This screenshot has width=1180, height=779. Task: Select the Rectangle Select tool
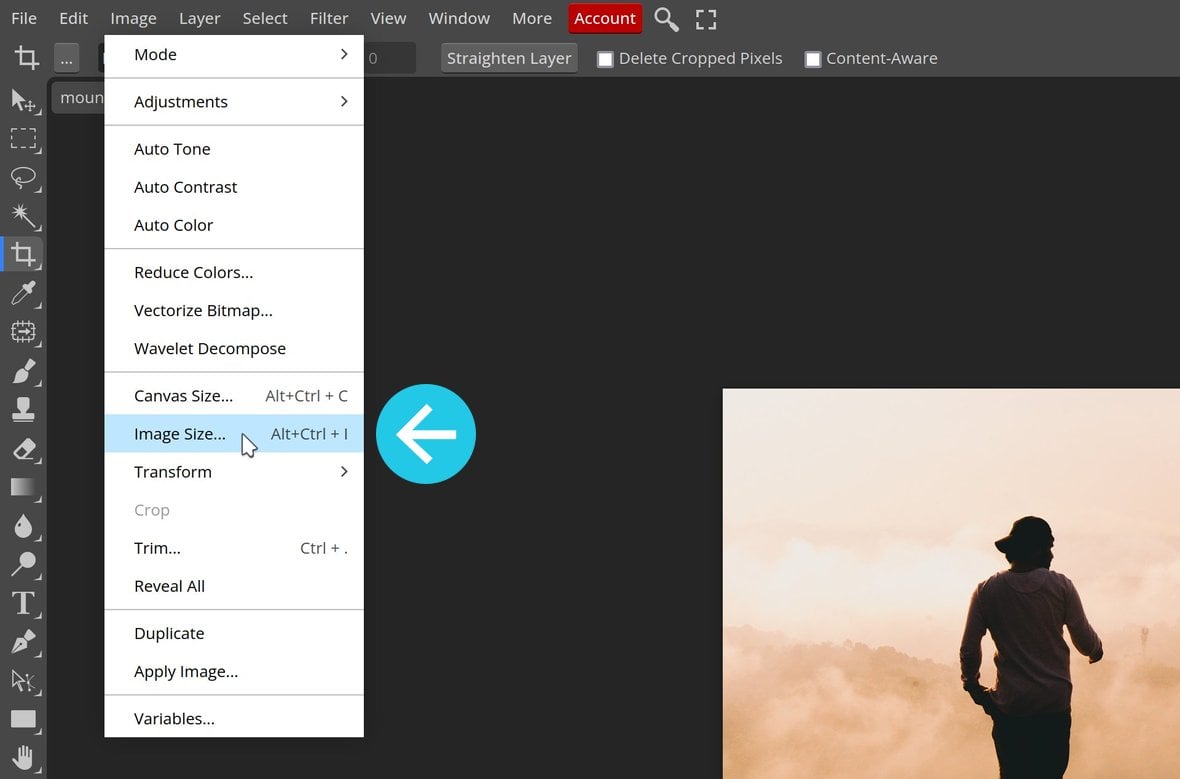(x=23, y=139)
